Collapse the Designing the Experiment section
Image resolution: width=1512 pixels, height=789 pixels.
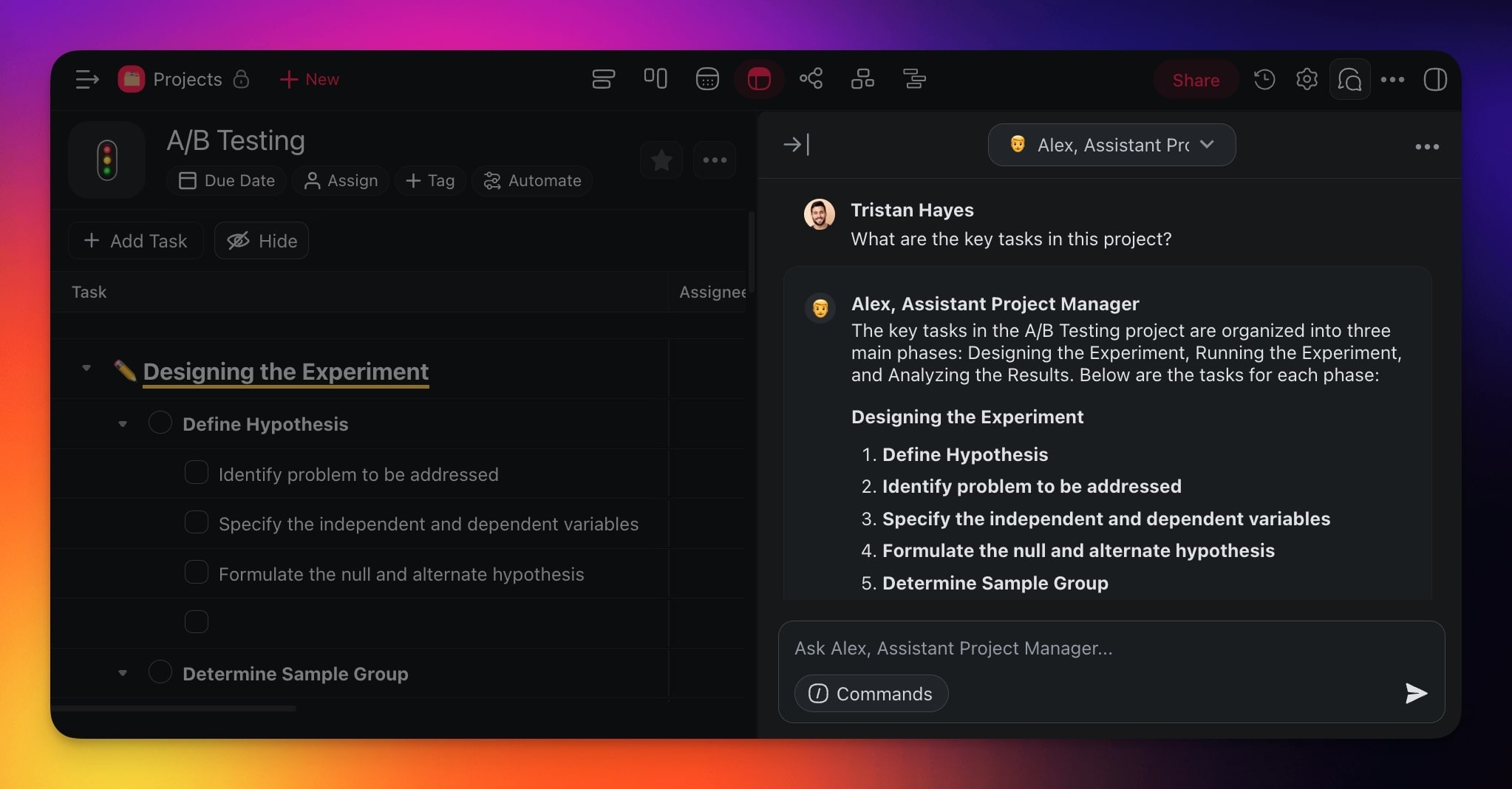click(86, 368)
